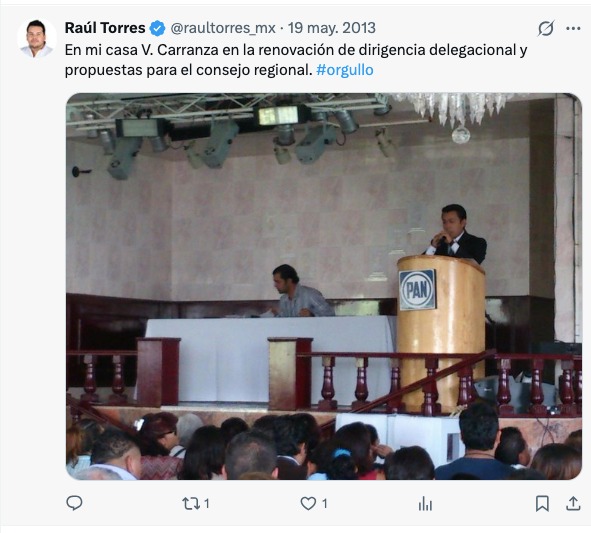Click the blue verified badge

point(158,28)
